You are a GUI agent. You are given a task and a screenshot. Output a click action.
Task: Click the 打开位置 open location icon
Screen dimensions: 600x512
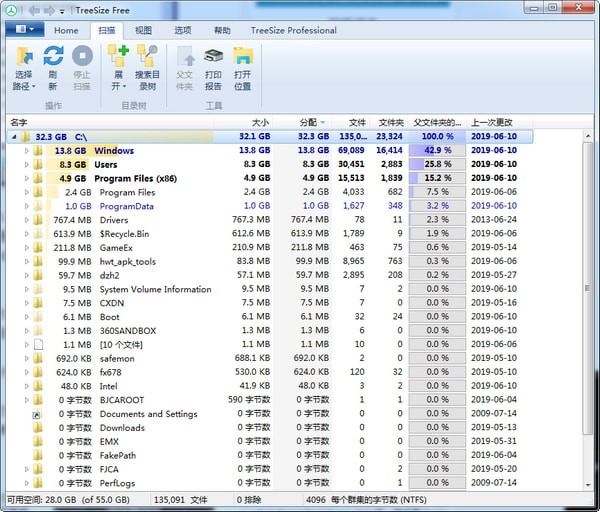click(x=242, y=56)
